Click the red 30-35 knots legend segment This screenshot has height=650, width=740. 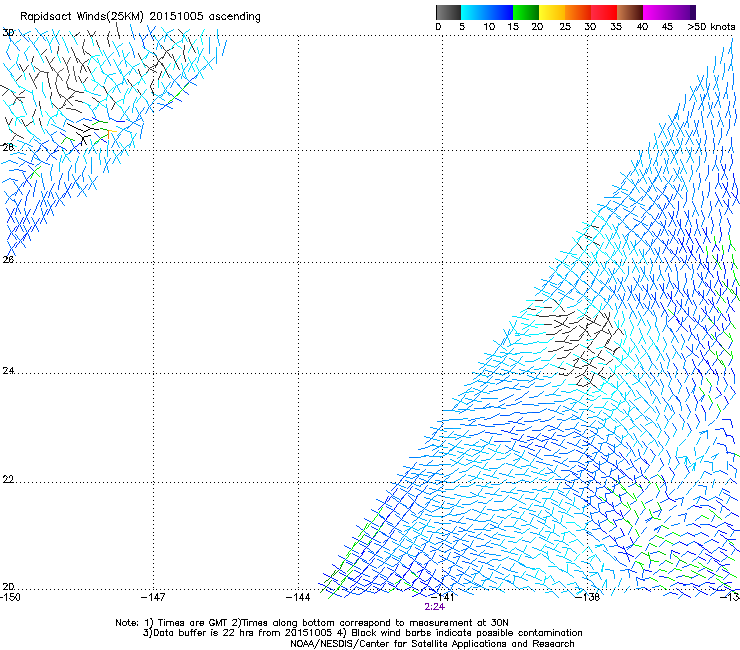604,12
